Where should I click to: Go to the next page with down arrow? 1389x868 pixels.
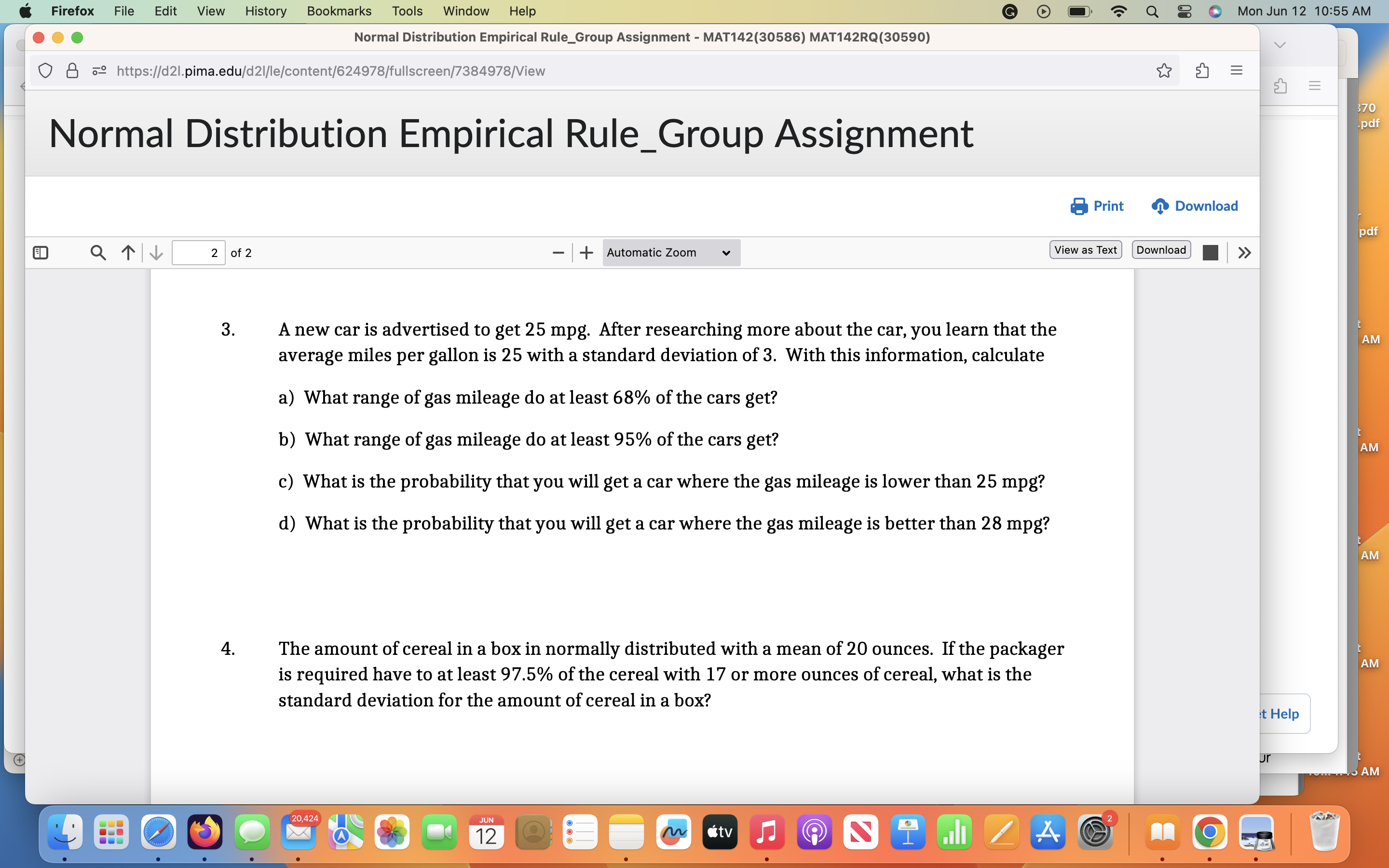(155, 252)
